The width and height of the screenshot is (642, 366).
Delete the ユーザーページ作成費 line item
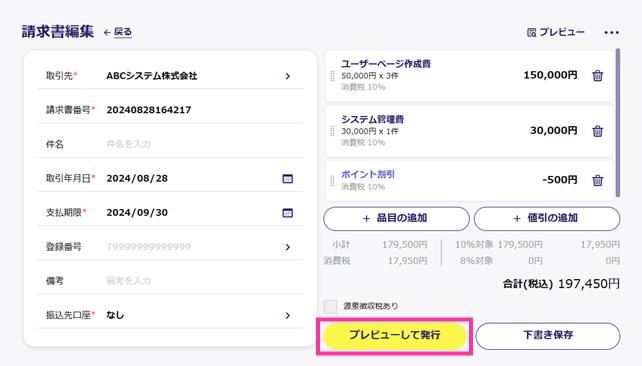[597, 76]
